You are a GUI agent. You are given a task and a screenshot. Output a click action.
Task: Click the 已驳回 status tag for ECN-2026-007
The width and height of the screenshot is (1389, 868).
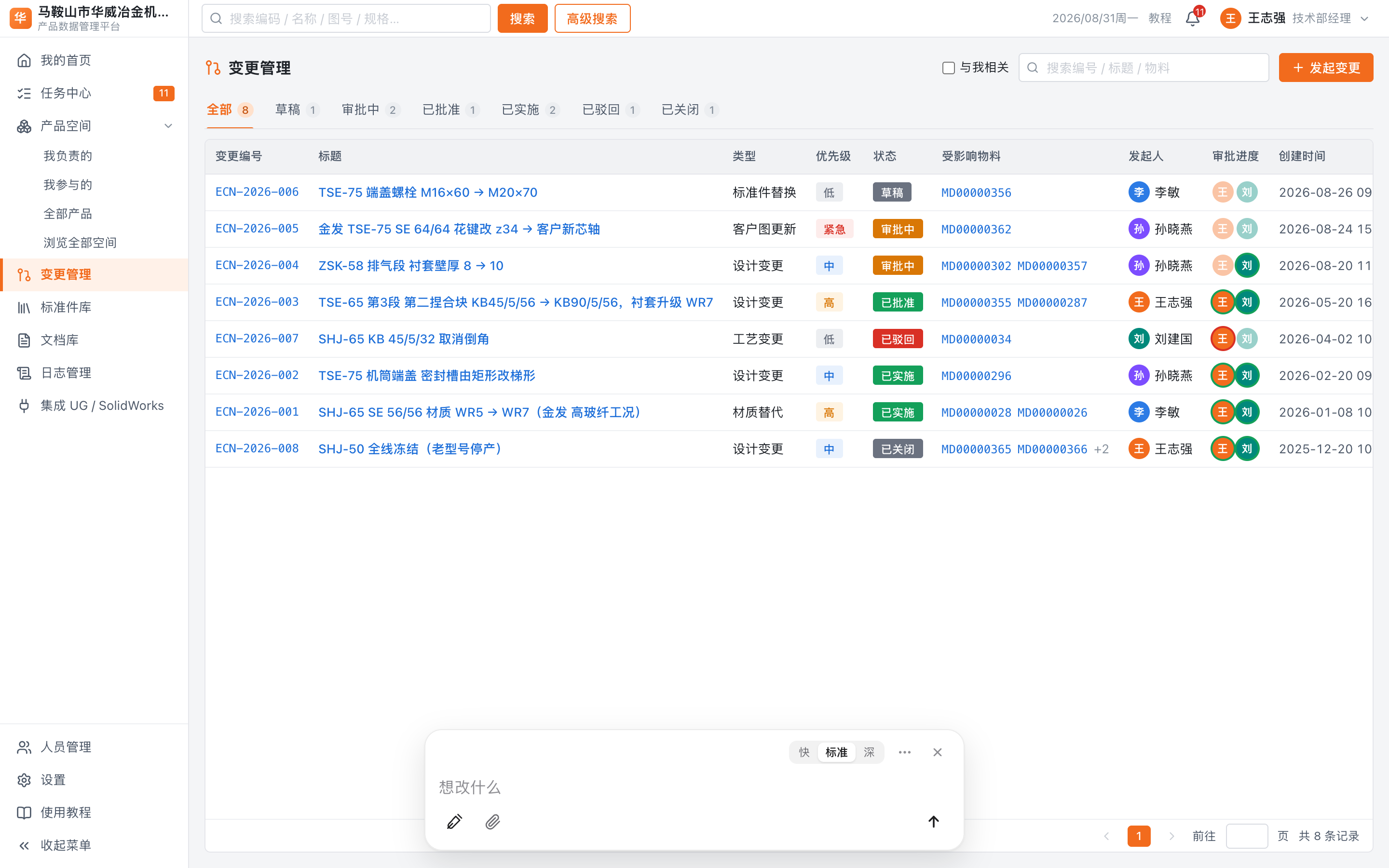click(x=898, y=339)
